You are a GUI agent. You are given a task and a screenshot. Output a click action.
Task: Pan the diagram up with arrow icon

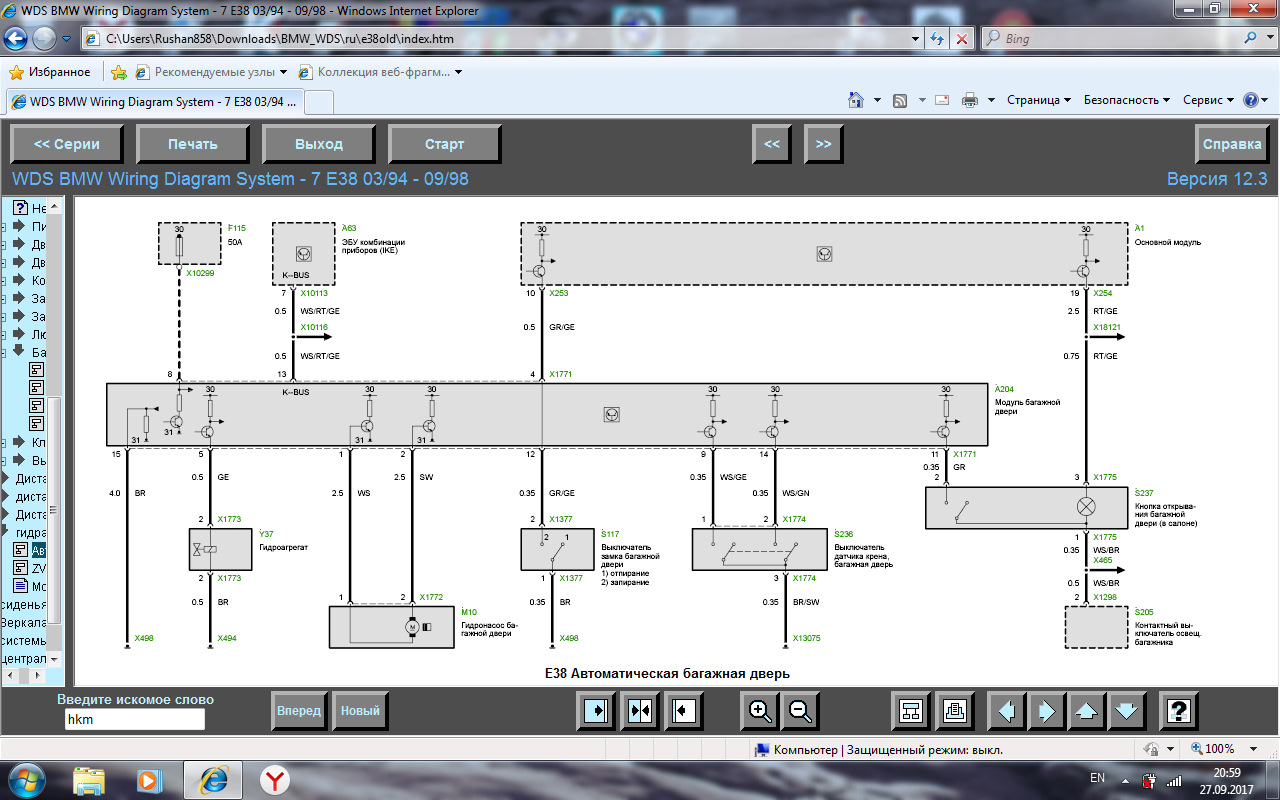point(1087,711)
